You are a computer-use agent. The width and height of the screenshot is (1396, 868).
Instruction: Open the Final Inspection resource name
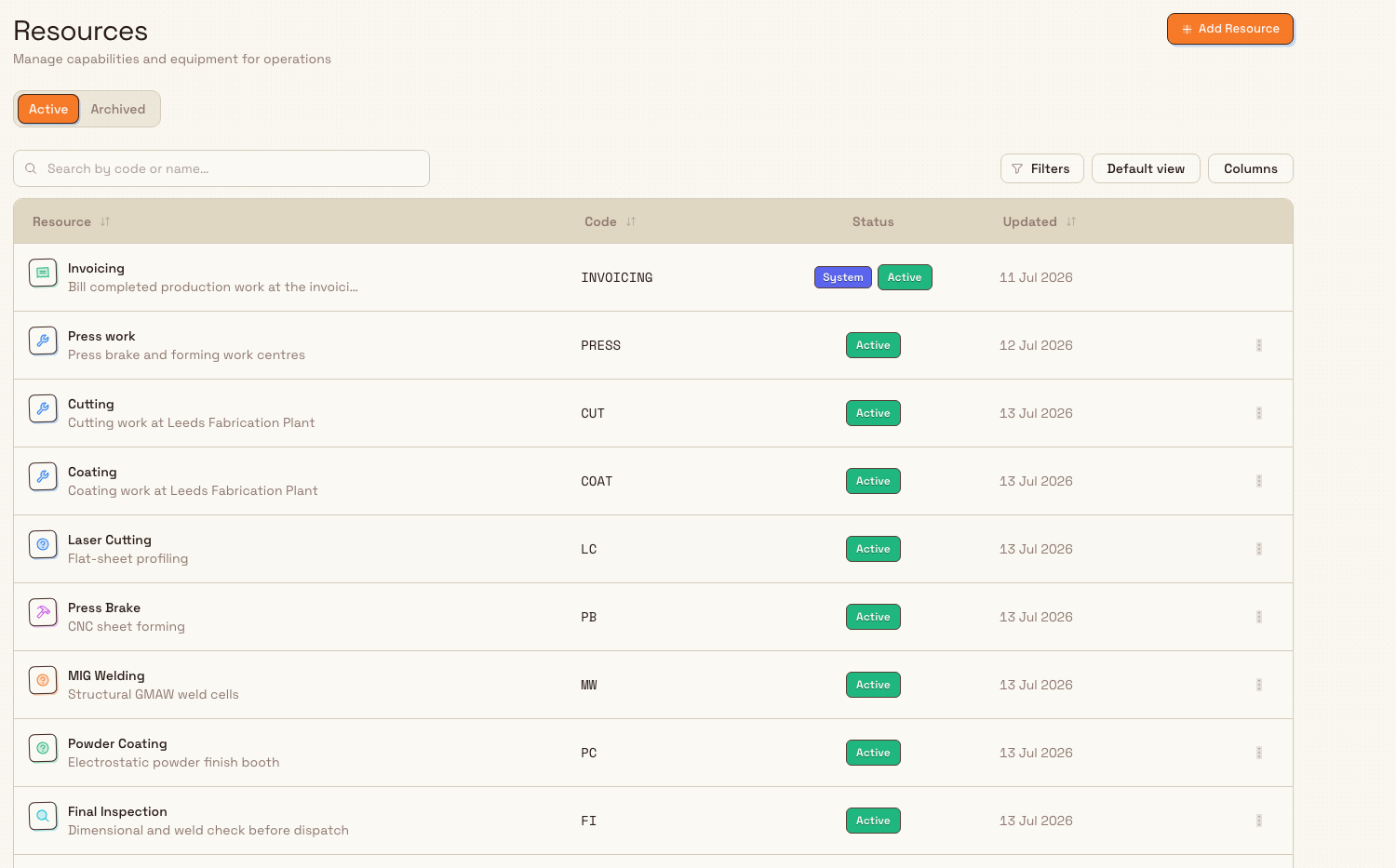pos(117,811)
